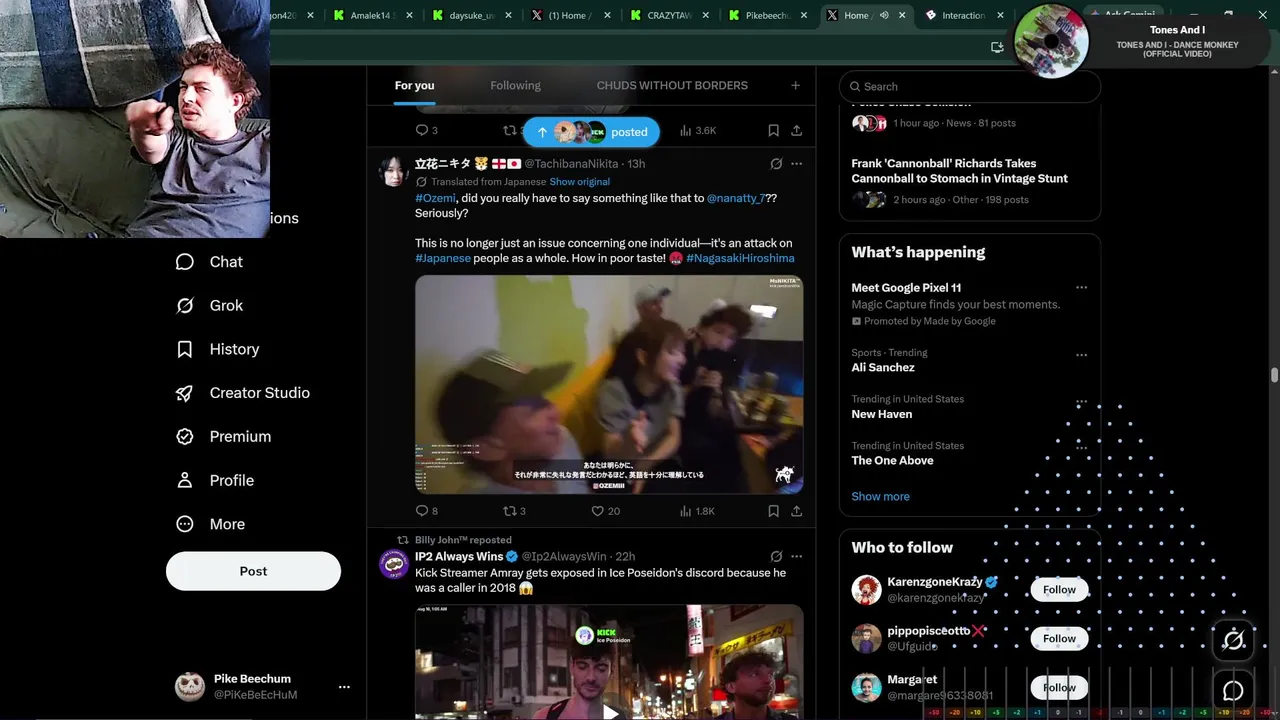Click the X search input field

pyautogui.click(x=970, y=86)
